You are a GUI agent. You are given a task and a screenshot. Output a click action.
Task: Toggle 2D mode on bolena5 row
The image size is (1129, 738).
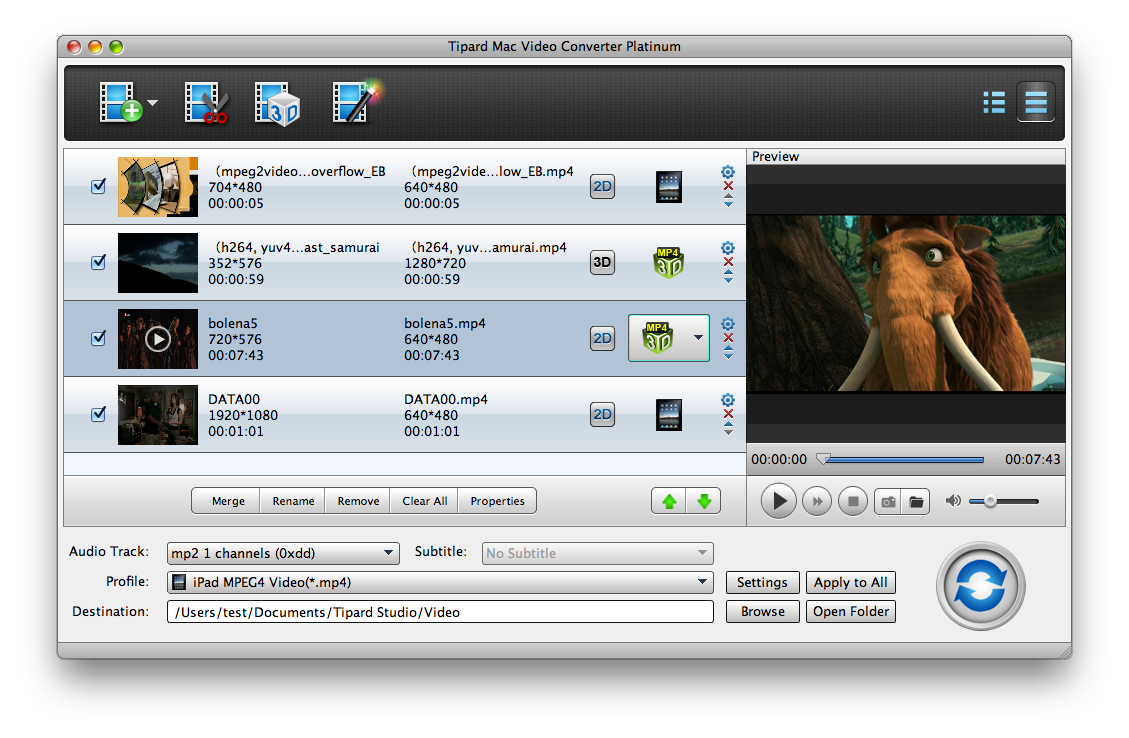click(x=602, y=338)
